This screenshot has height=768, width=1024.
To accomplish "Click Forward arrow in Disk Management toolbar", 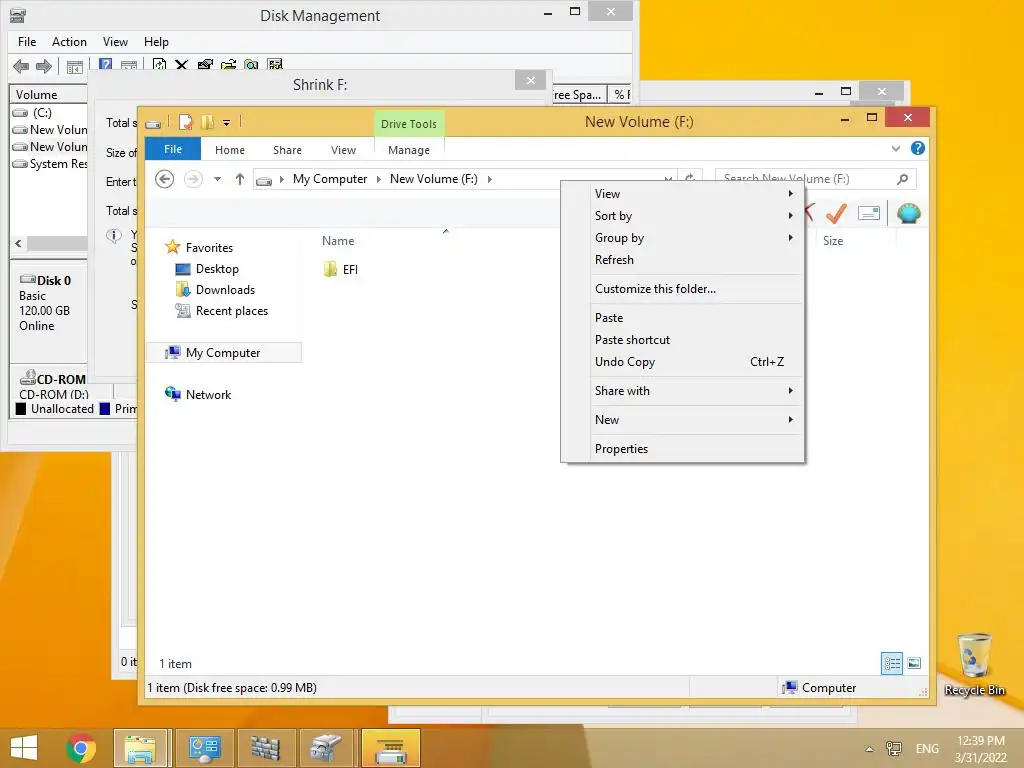I will pyautogui.click(x=44, y=66).
